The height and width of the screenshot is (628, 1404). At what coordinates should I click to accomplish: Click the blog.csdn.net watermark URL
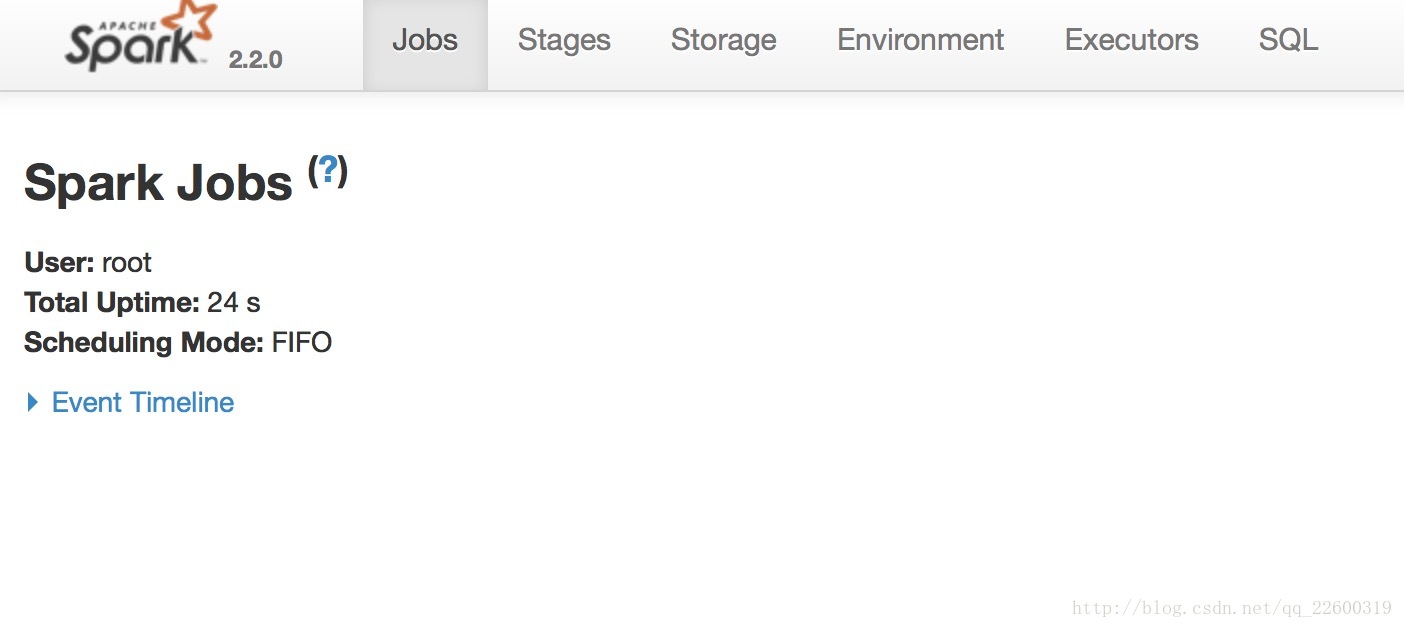pyautogui.click(x=1231, y=608)
